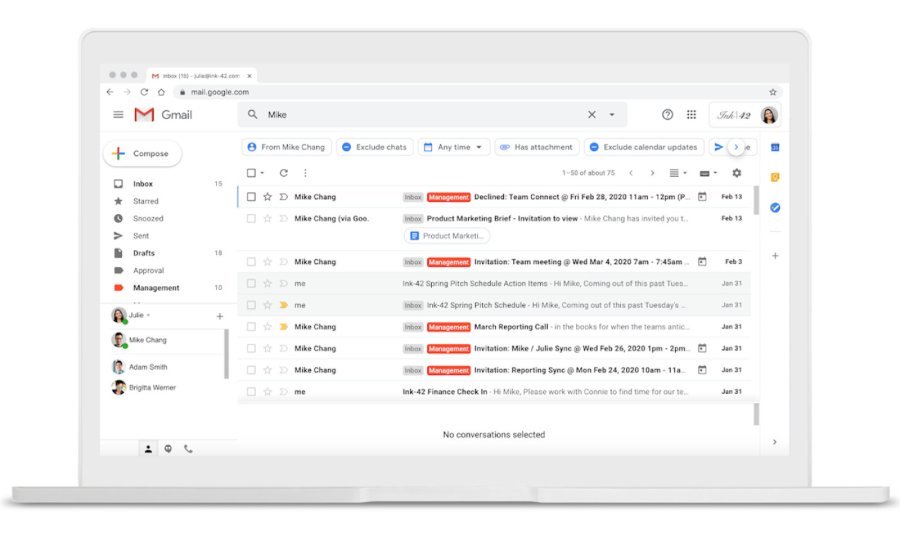Click the search magnifier icon
This screenshot has width=900, height=540.
pyautogui.click(x=253, y=115)
